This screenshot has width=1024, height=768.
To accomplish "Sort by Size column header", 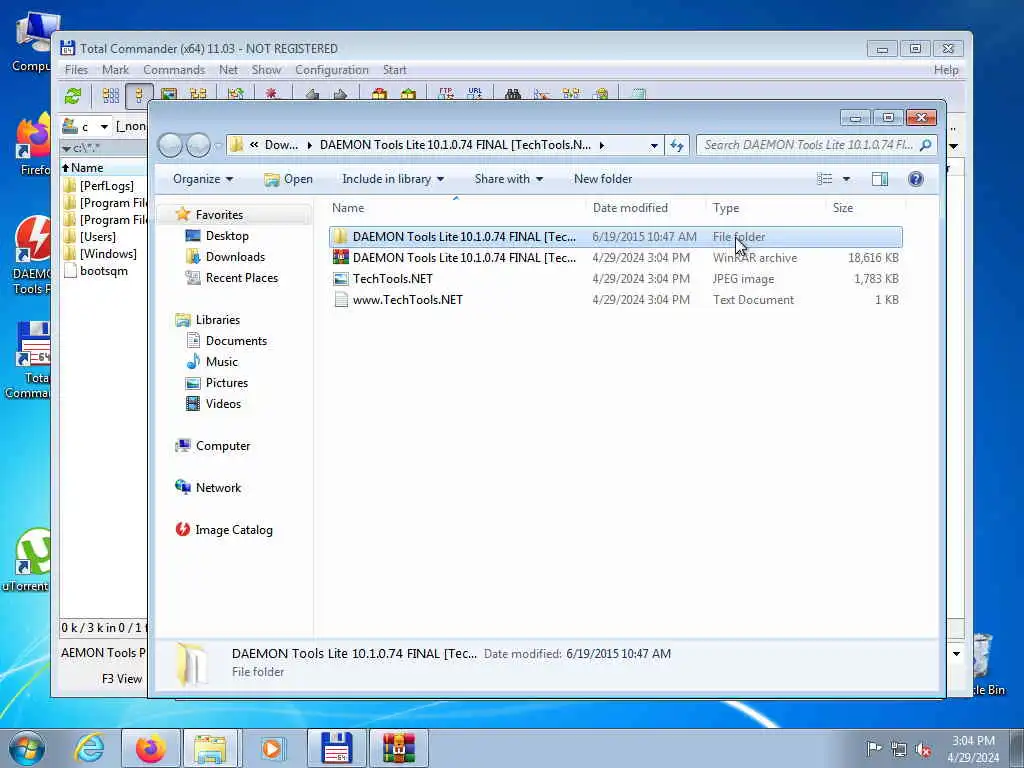I will pos(842,208).
